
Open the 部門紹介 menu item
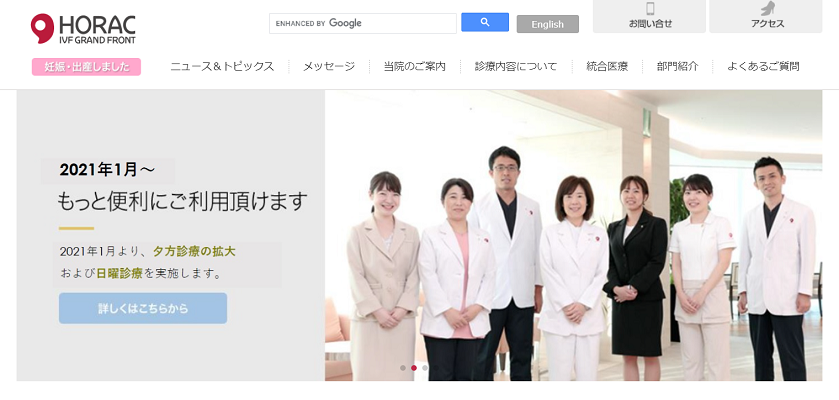pyautogui.click(x=677, y=67)
